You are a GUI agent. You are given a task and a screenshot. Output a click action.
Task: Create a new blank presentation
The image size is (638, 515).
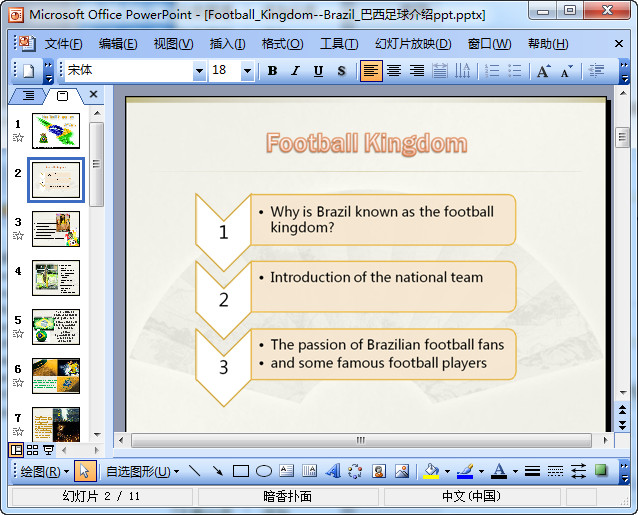pos(28,71)
